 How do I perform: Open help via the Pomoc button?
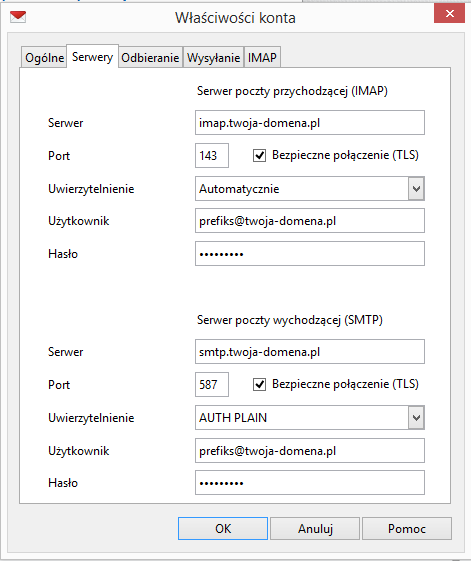click(407, 528)
